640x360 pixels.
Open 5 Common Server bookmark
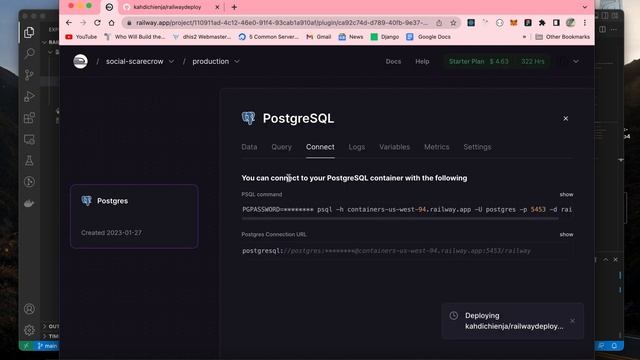tap(269, 37)
